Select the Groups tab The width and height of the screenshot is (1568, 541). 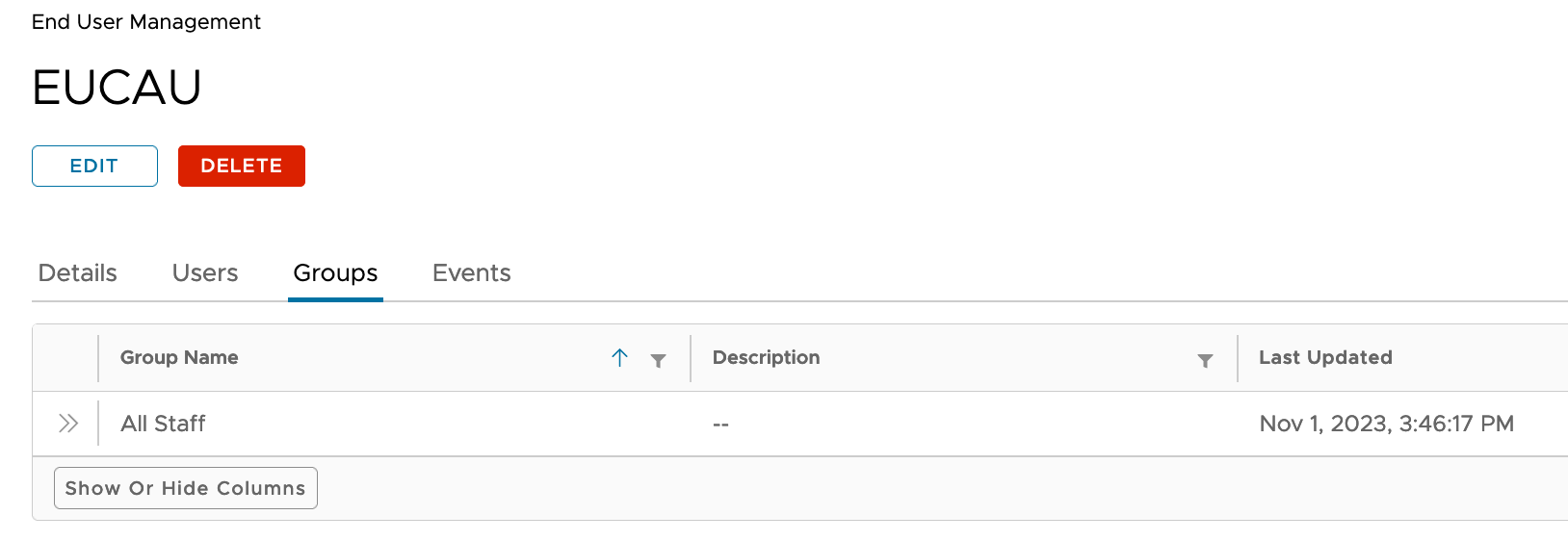coord(335,273)
